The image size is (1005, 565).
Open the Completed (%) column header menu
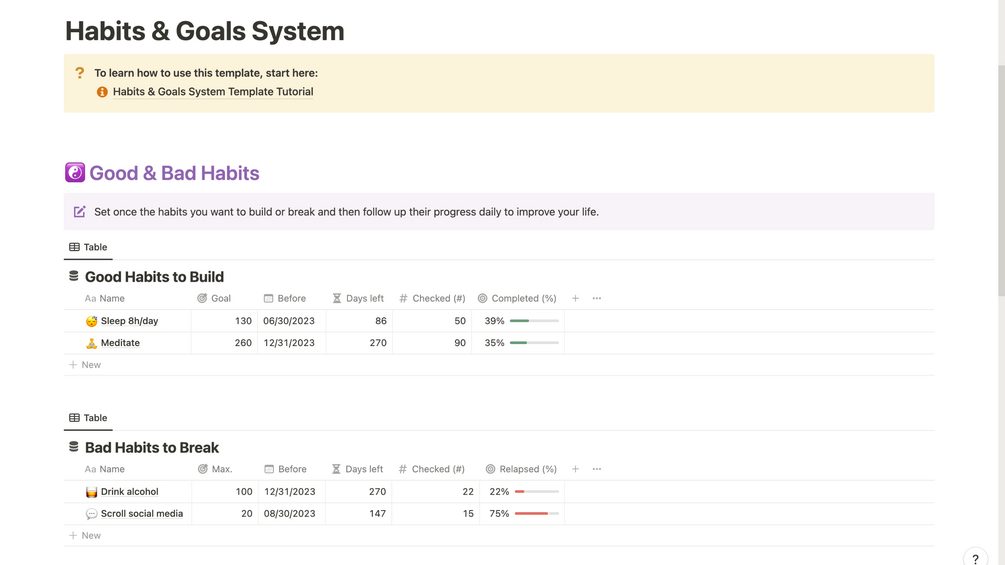[x=516, y=298]
